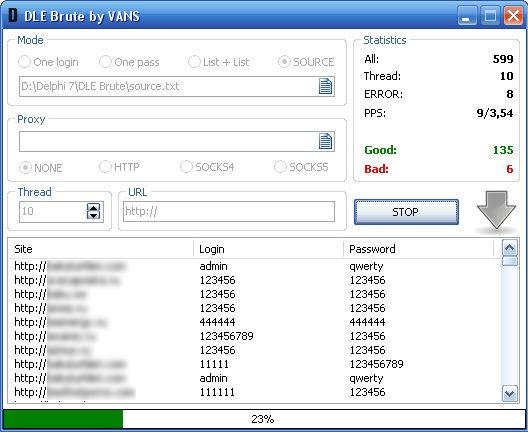Click the large gray down arrow icon
Screen dimensions: 528x432
pos(496,210)
